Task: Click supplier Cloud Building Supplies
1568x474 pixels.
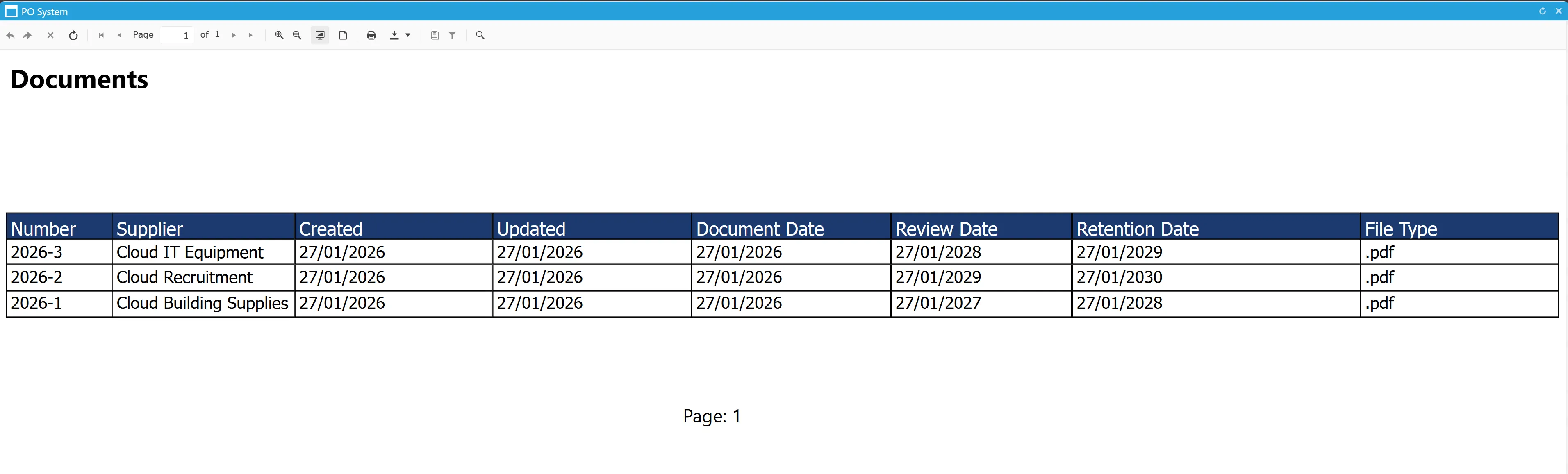Action: tap(202, 304)
